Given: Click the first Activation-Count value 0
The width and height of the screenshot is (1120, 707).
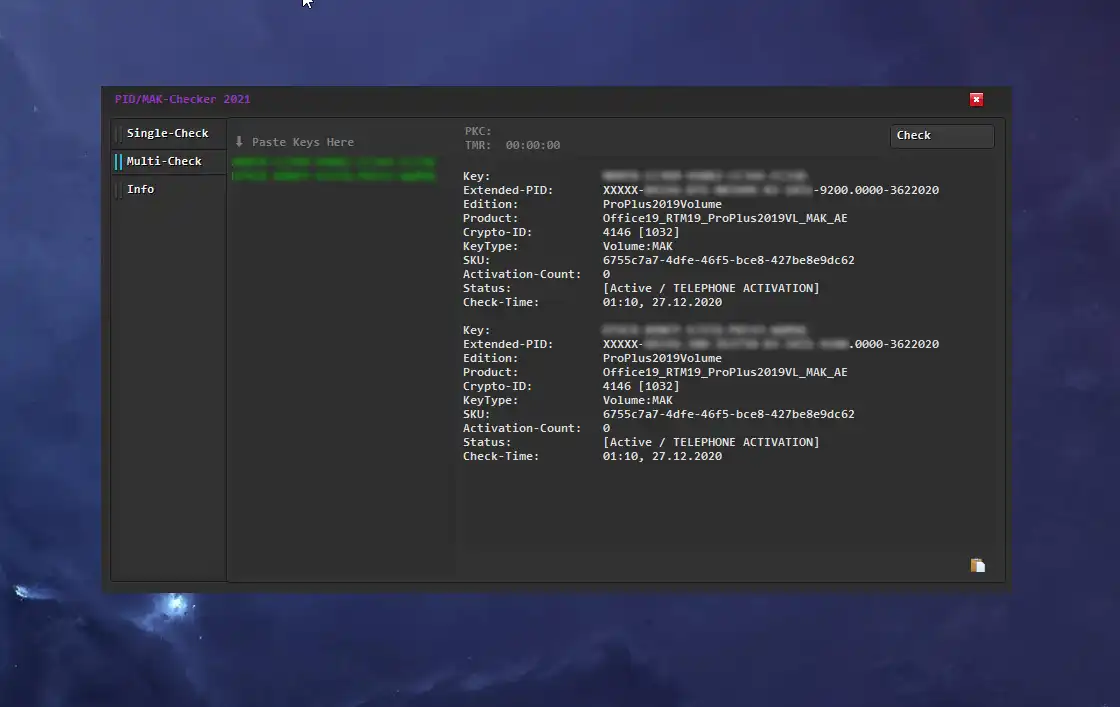Looking at the screenshot, I should point(606,274).
